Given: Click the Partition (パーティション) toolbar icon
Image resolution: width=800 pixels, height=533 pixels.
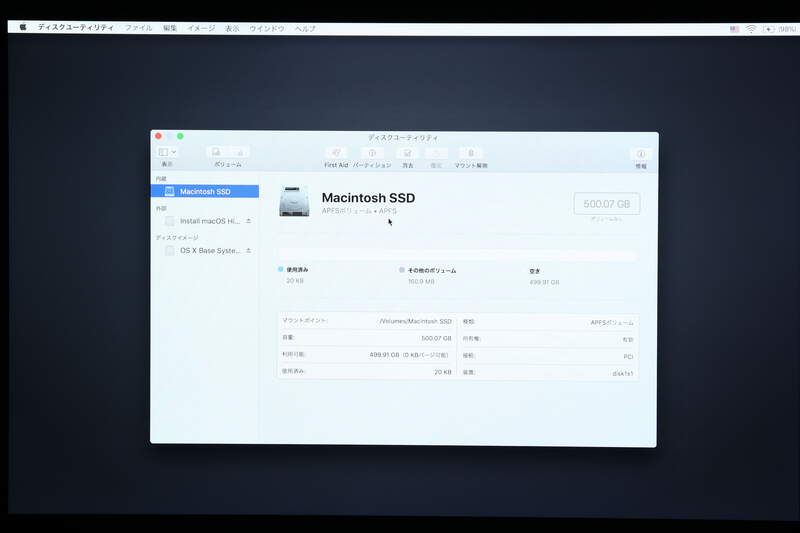Looking at the screenshot, I should pos(372,153).
